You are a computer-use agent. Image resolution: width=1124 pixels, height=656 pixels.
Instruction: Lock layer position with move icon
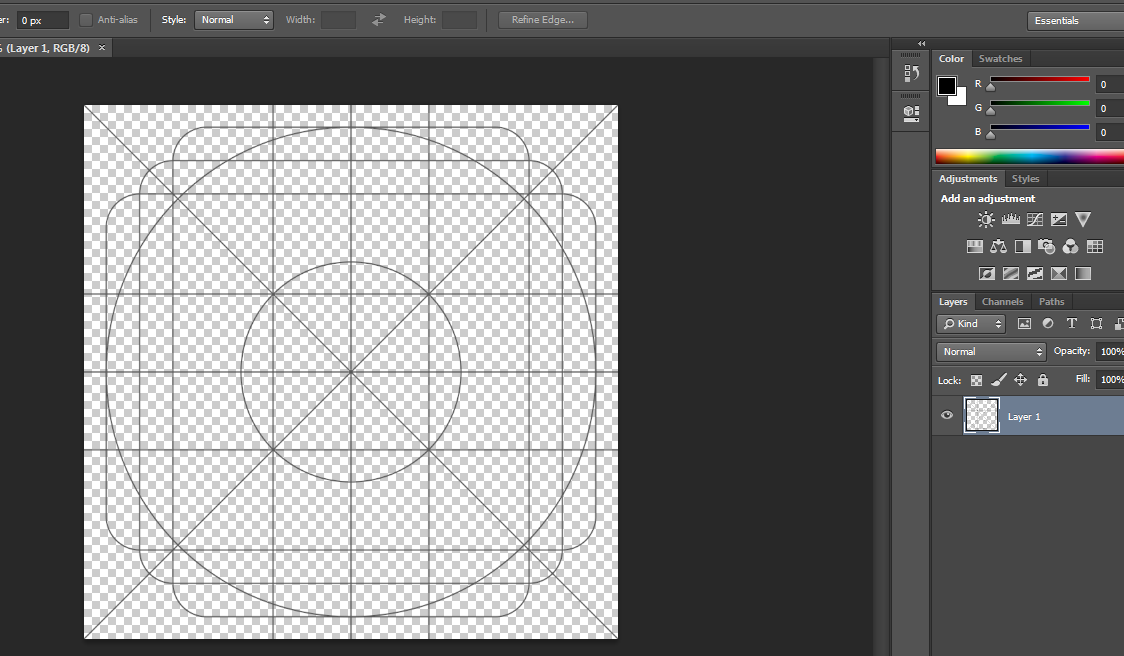pyautogui.click(x=1021, y=380)
